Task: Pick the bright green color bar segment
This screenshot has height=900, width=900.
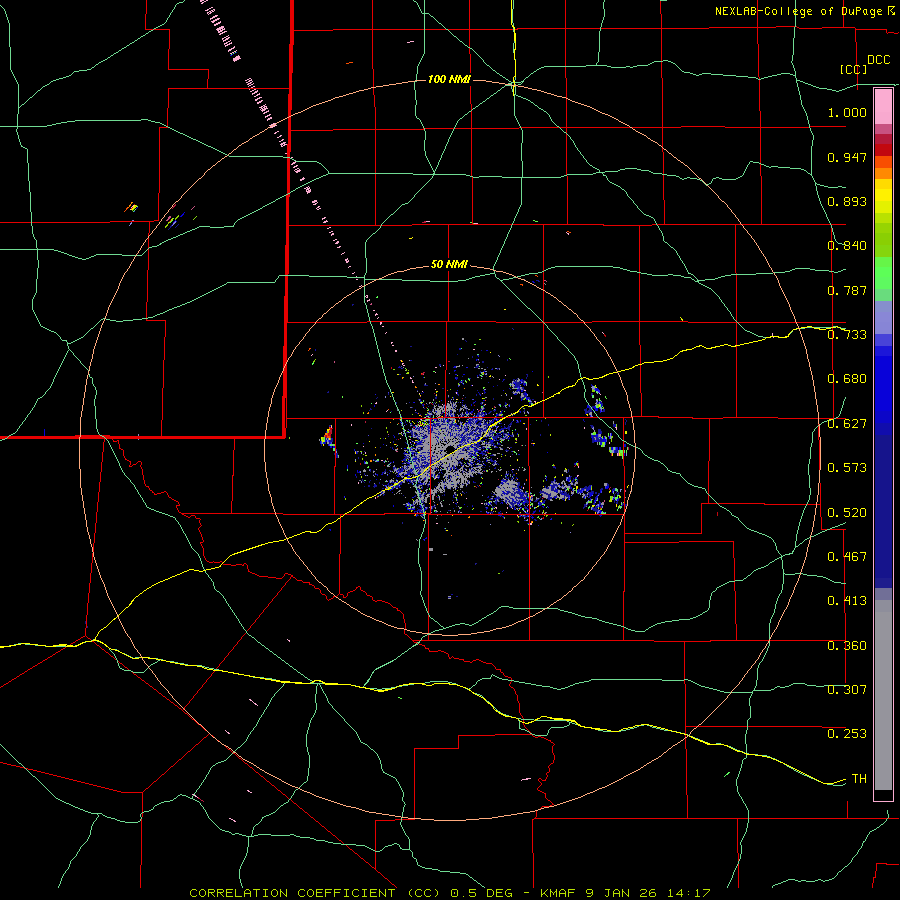Action: (x=883, y=273)
